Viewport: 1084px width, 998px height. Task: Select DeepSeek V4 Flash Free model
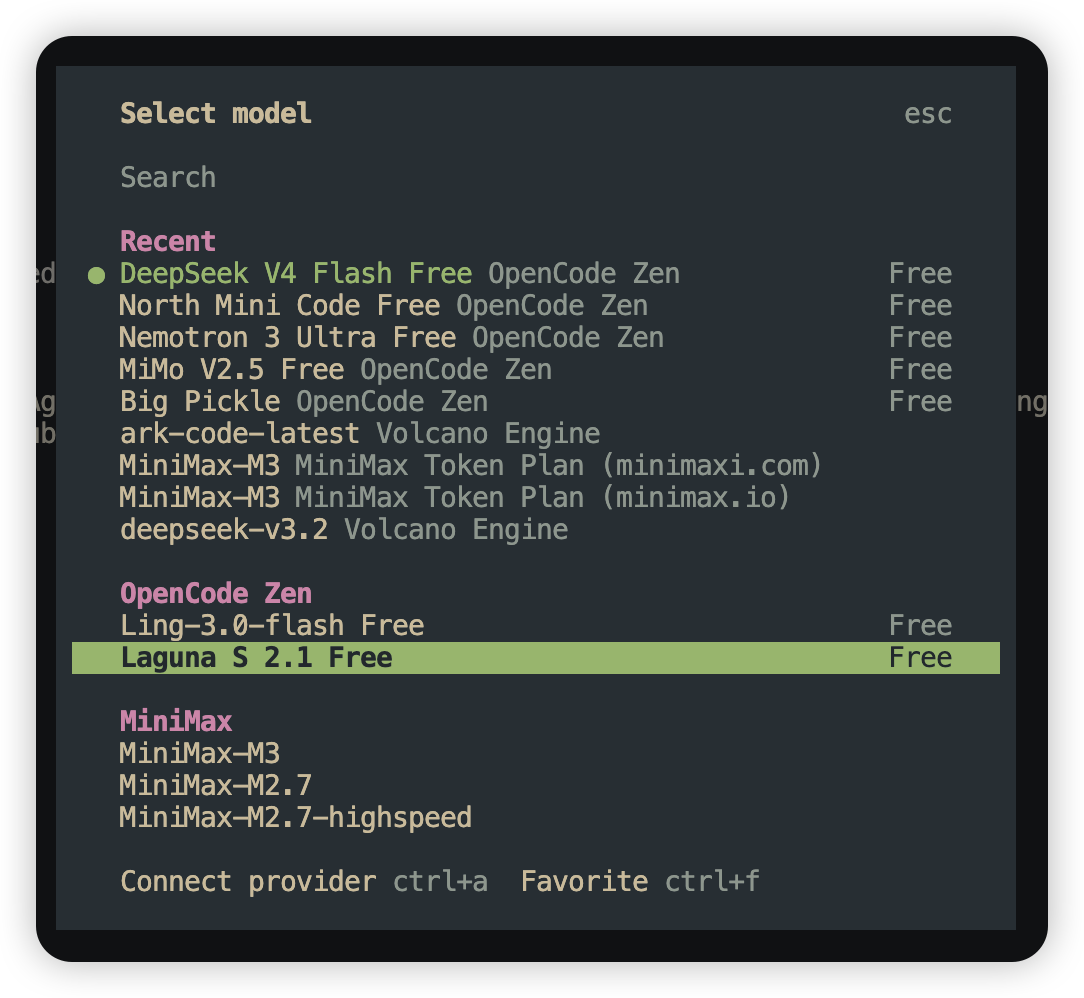[536, 274]
